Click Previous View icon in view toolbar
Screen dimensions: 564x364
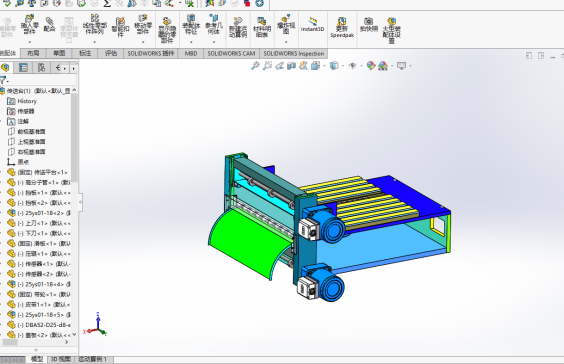click(279, 65)
